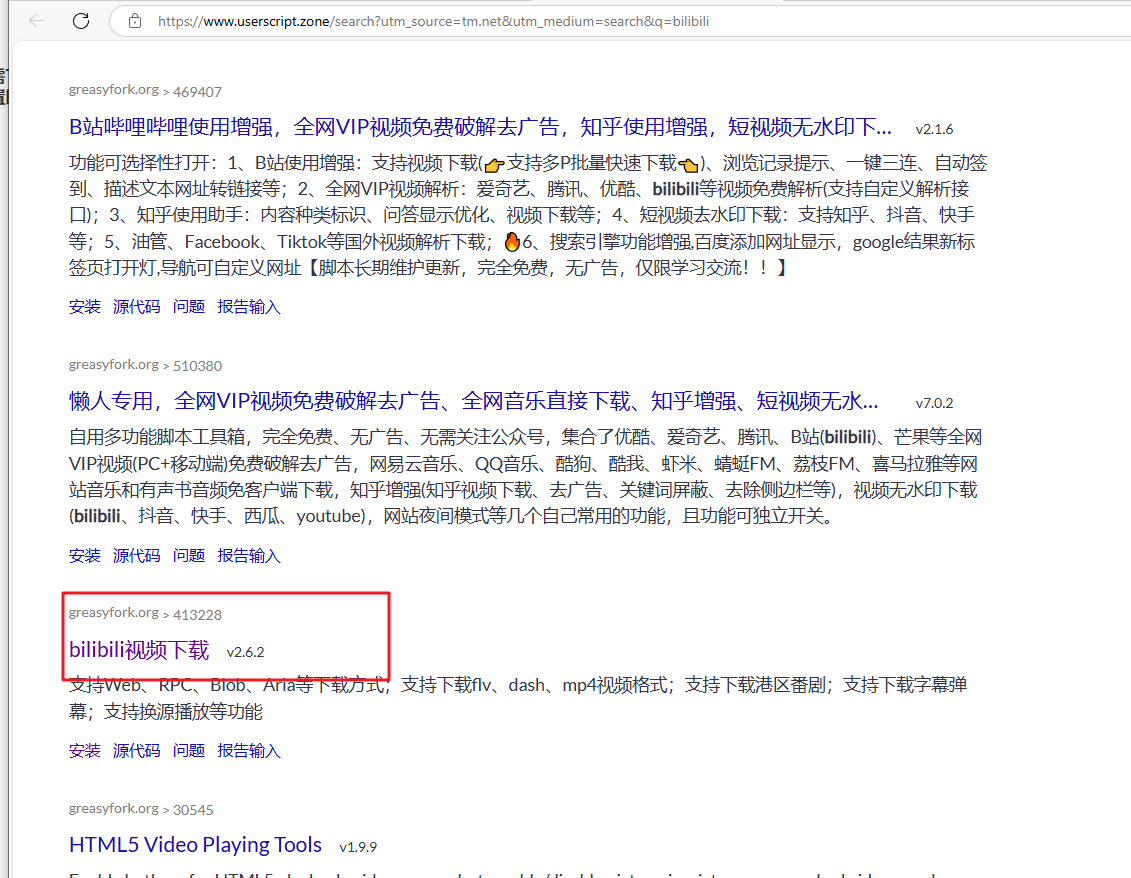
Task: Click the greasyfork.org > 469407 source text
Action: pyautogui.click(x=145, y=91)
